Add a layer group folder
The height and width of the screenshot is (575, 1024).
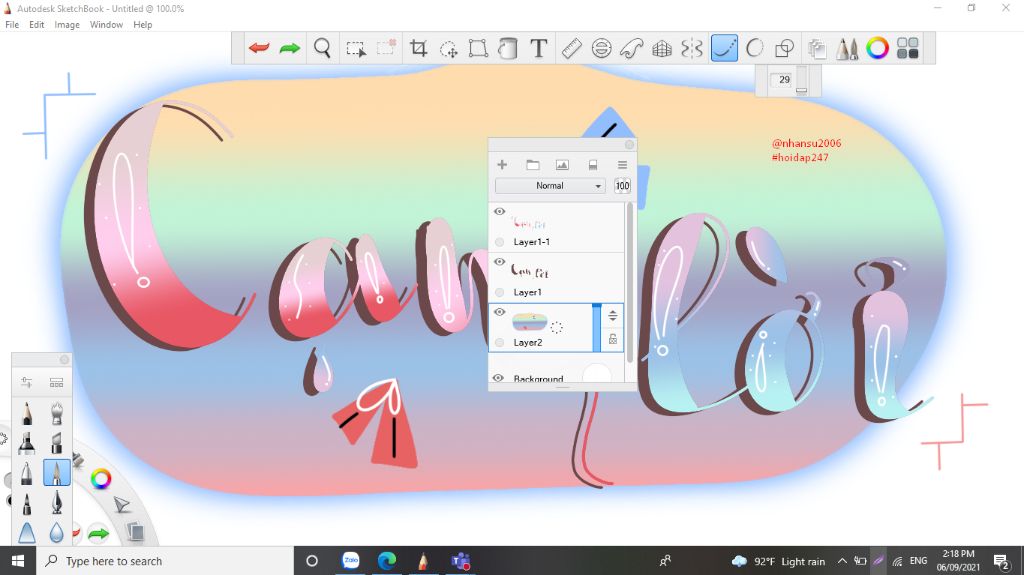[533, 165]
